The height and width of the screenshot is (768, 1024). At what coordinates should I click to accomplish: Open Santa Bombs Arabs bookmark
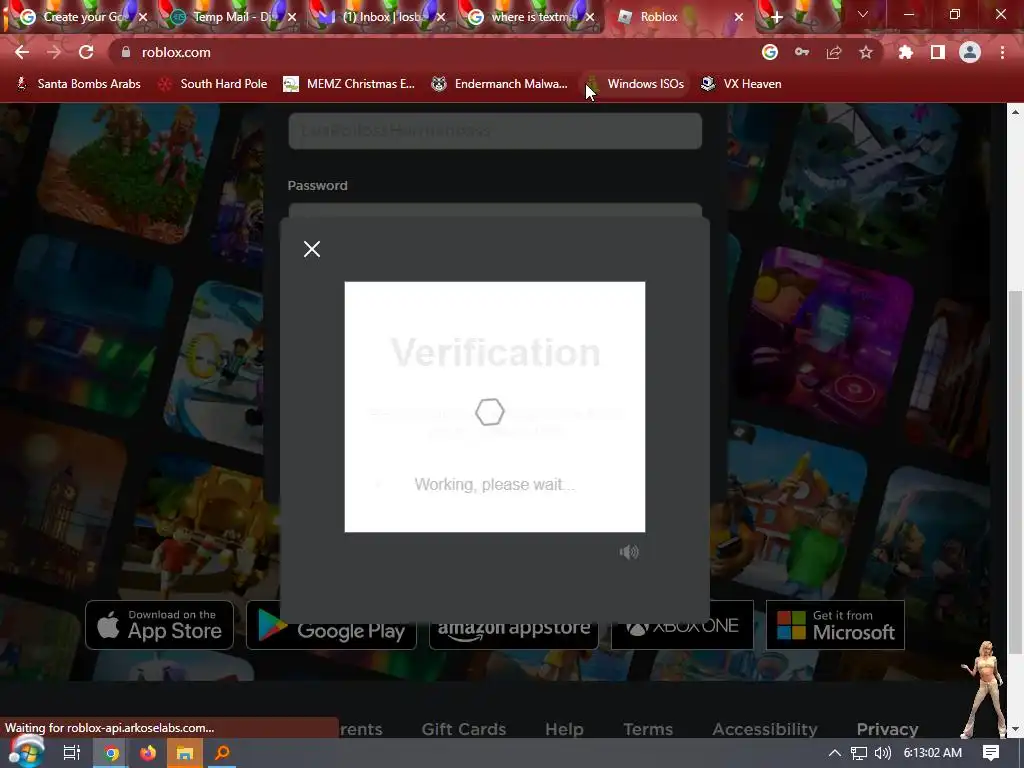coord(78,84)
